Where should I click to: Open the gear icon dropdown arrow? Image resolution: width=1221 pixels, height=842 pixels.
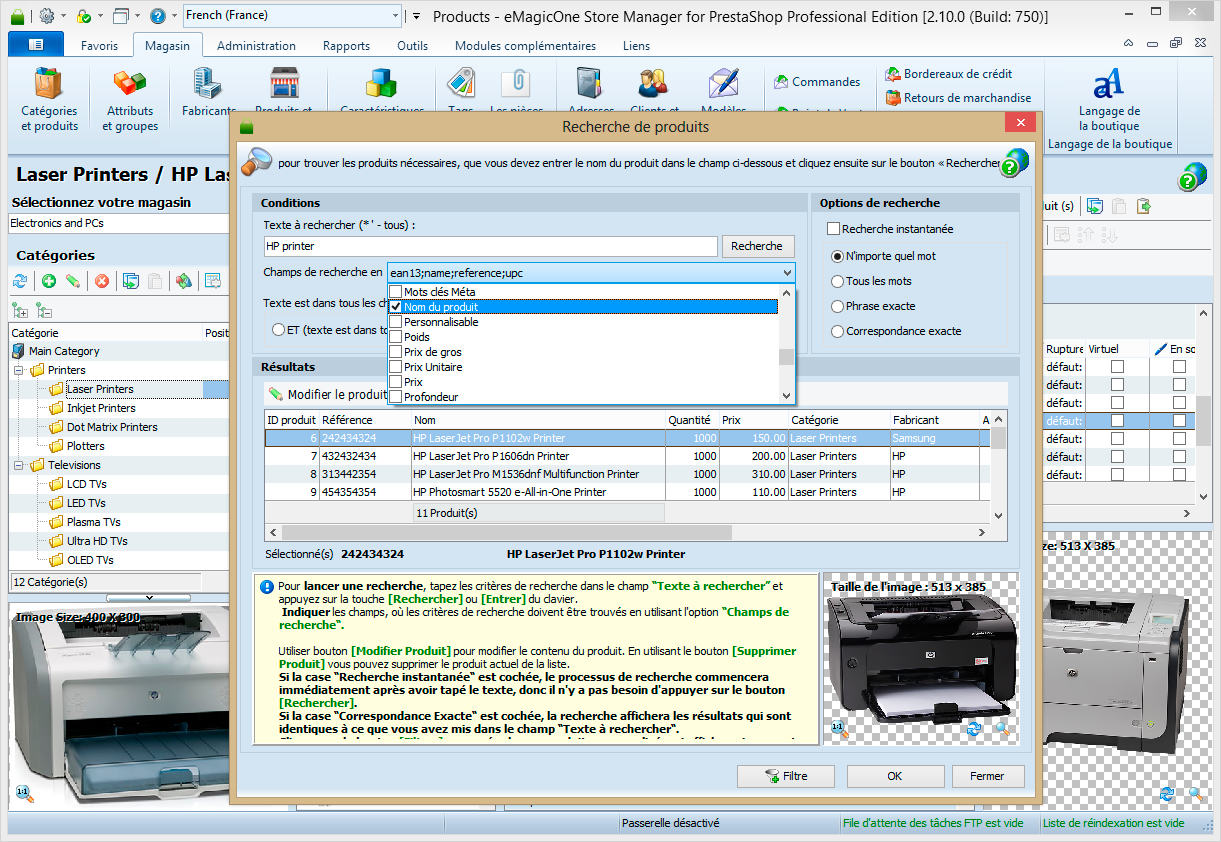click(63, 16)
